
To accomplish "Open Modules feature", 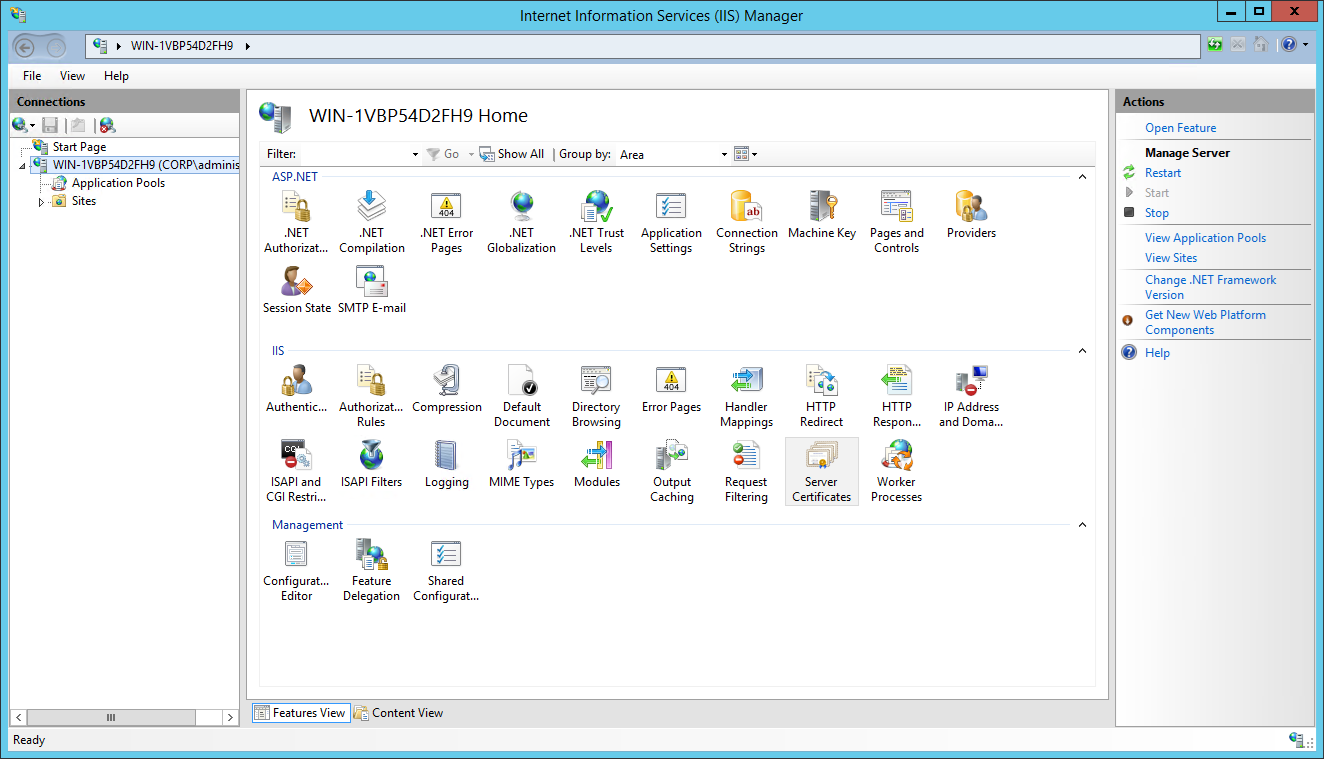I will point(597,464).
